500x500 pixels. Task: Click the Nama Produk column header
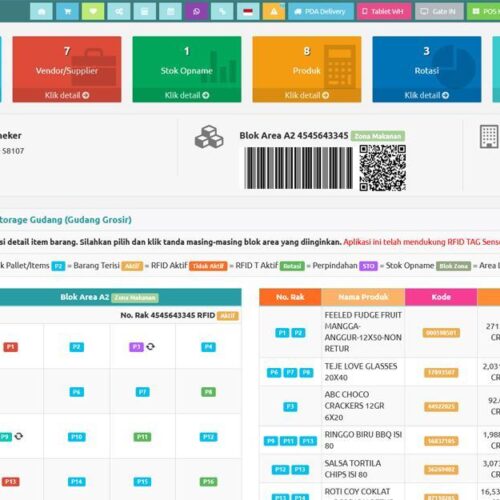[x=363, y=297]
